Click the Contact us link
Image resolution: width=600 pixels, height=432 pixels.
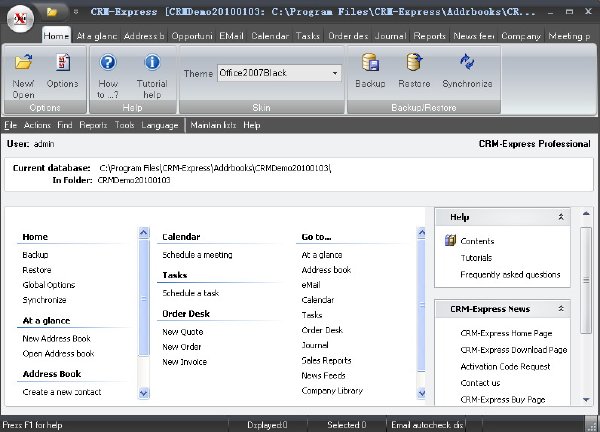click(x=480, y=383)
